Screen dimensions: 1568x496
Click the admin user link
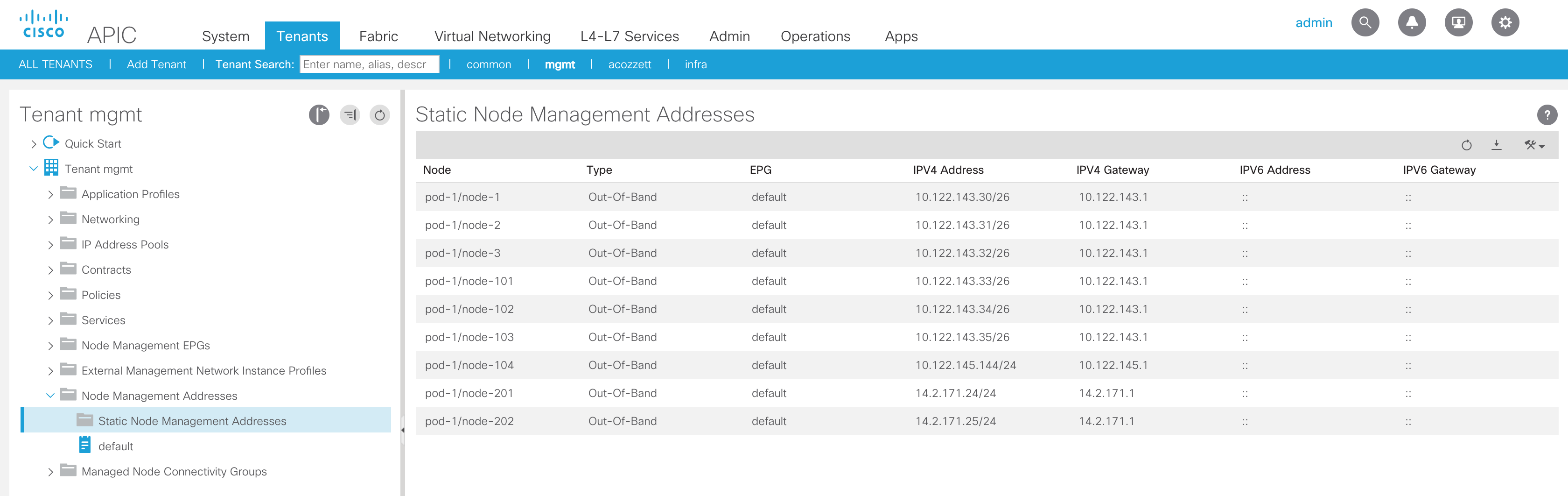coord(1314,23)
